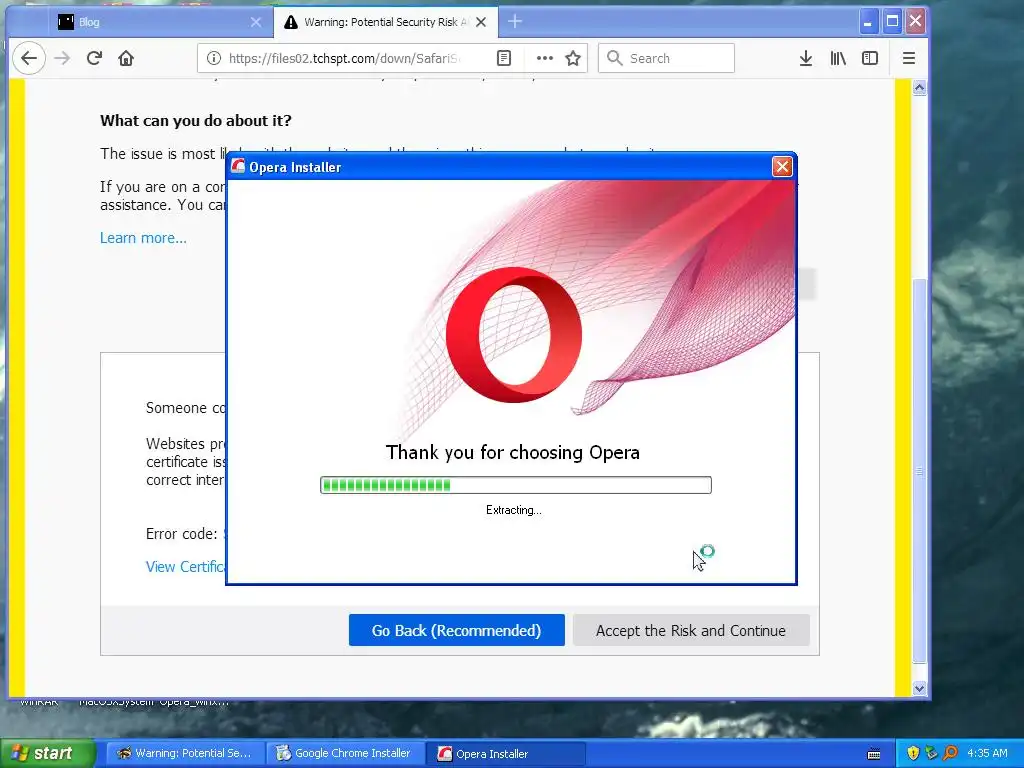1024x768 pixels.
Task: Click the Opera Installer title bar icon
Action: (x=238, y=167)
